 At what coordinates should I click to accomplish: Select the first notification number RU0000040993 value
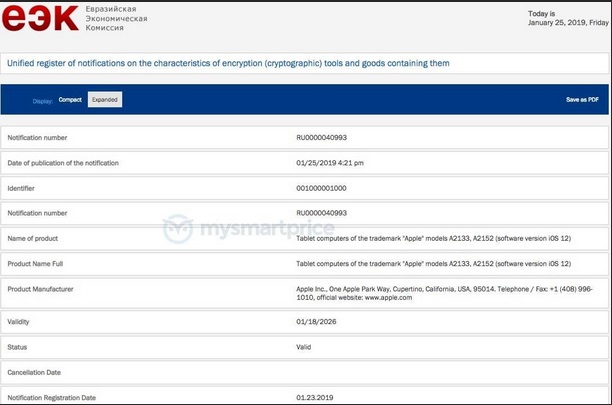321,137
